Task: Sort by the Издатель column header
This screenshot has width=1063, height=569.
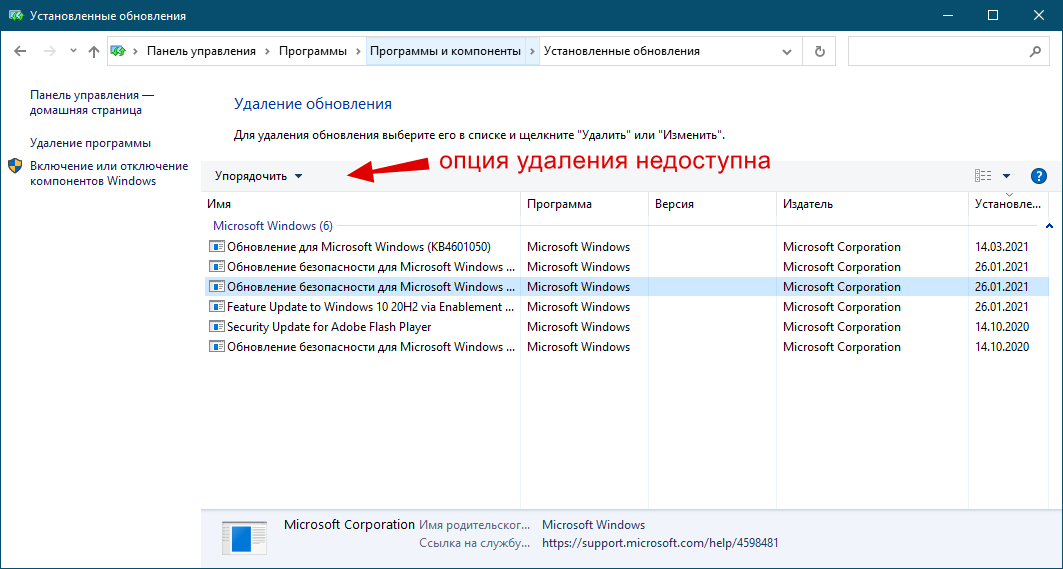Action: [x=872, y=204]
